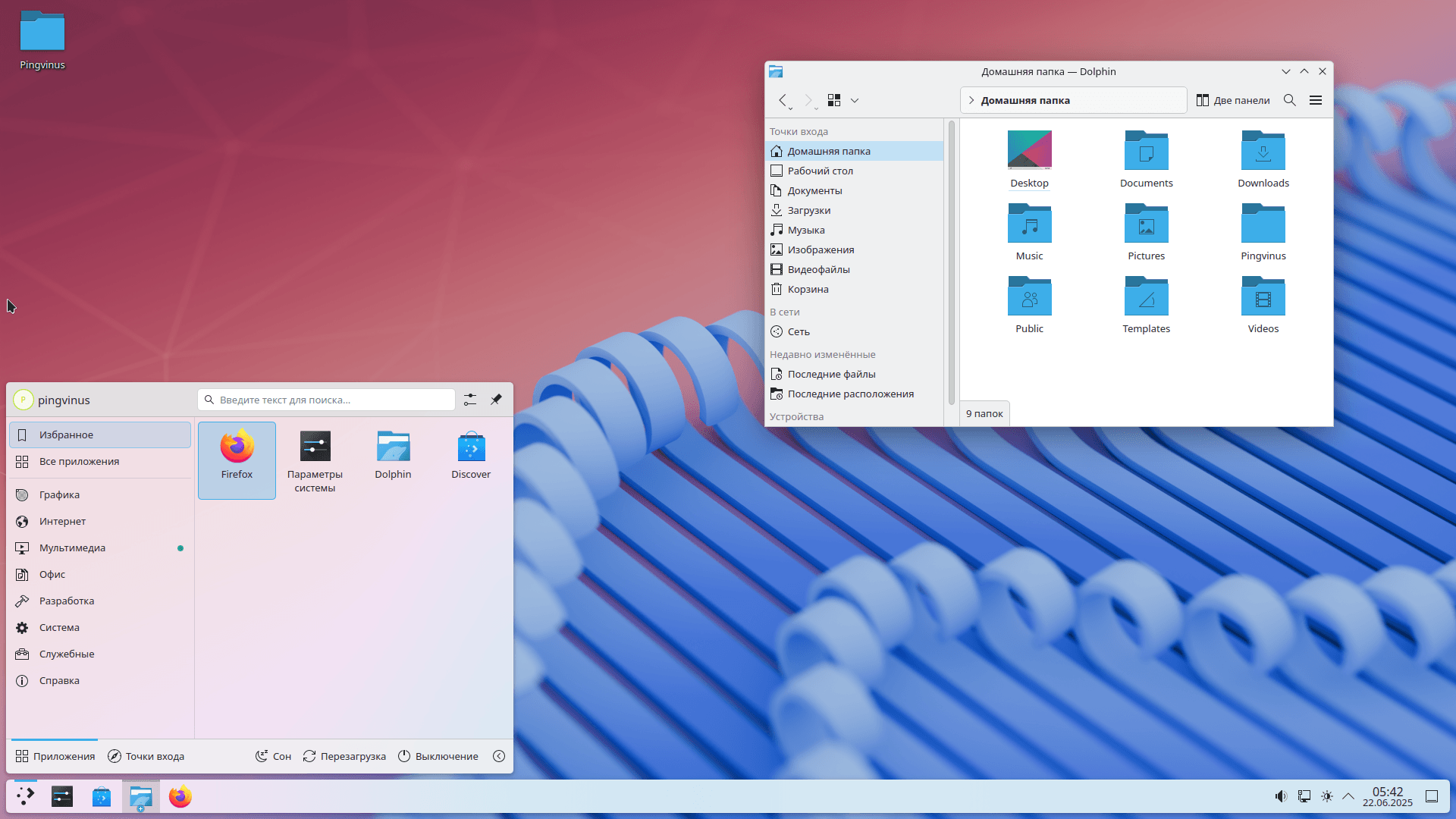Open Справка category
Screen dimensions: 1456x819
(x=100, y=680)
